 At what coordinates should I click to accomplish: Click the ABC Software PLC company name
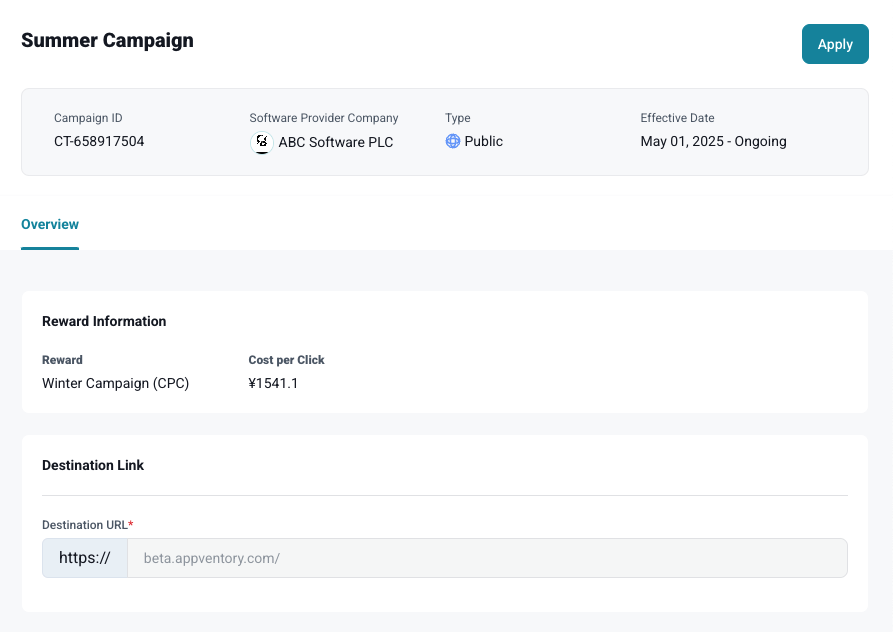pyautogui.click(x=335, y=142)
